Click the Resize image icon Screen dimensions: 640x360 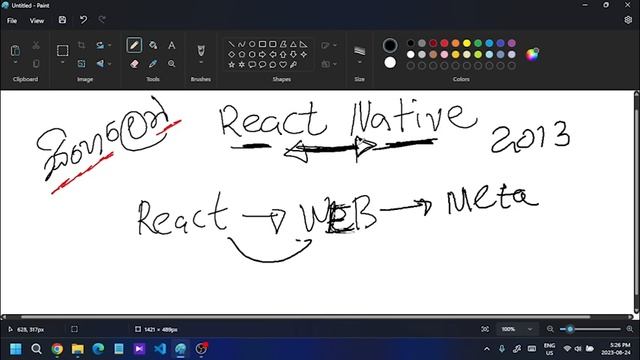click(82, 64)
